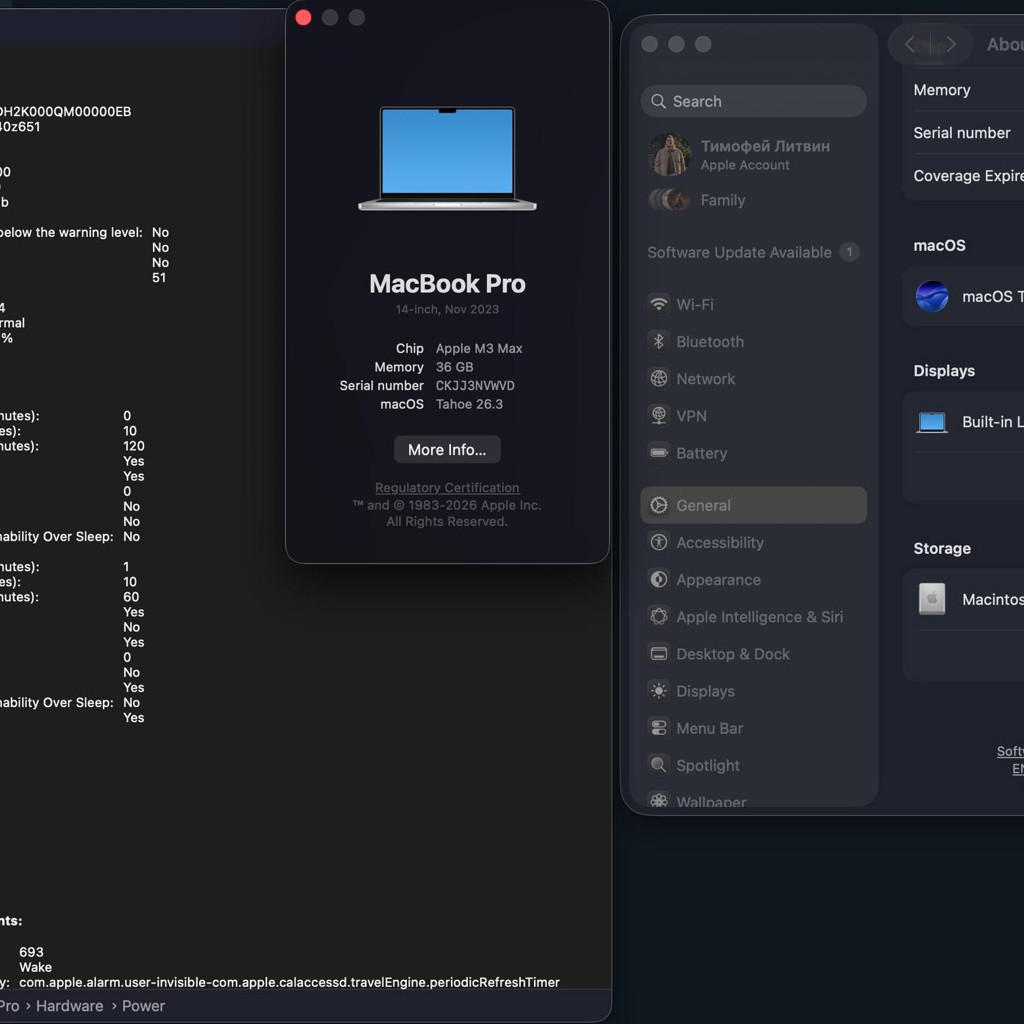This screenshot has width=1024, height=1024.
Task: Open Wi-Fi settings icon
Action: (658, 304)
